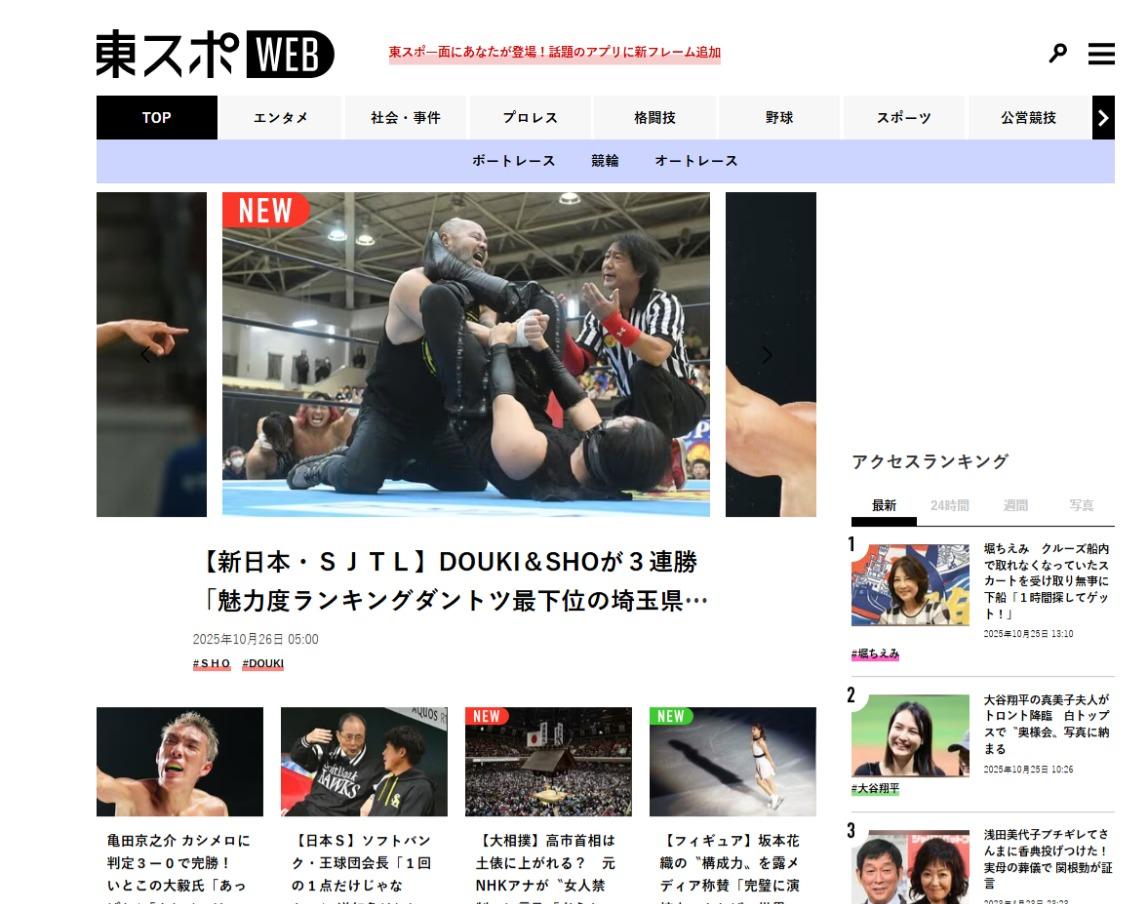Screen dimensions: 1148x904
Task: Switch ranking to 週間 tab
Action: [x=1015, y=506]
